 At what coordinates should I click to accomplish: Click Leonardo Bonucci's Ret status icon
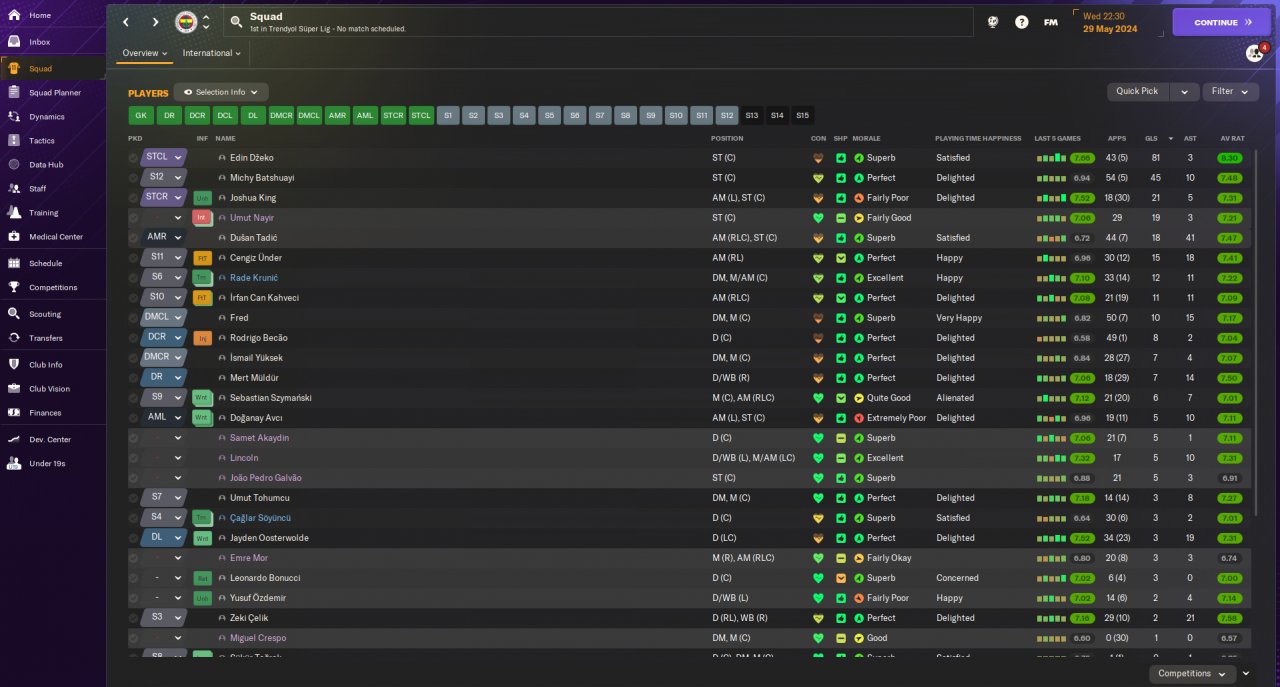(x=202, y=578)
